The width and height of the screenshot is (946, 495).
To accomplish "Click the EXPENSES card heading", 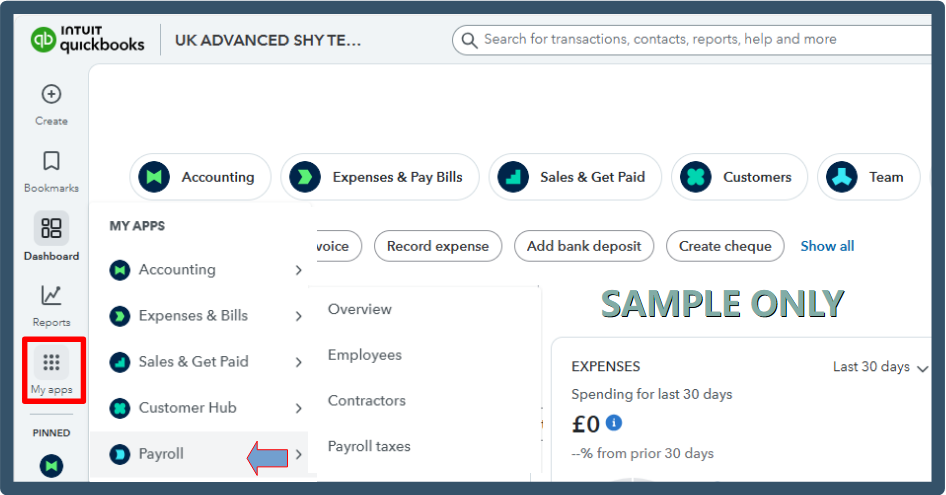I will coord(606,366).
